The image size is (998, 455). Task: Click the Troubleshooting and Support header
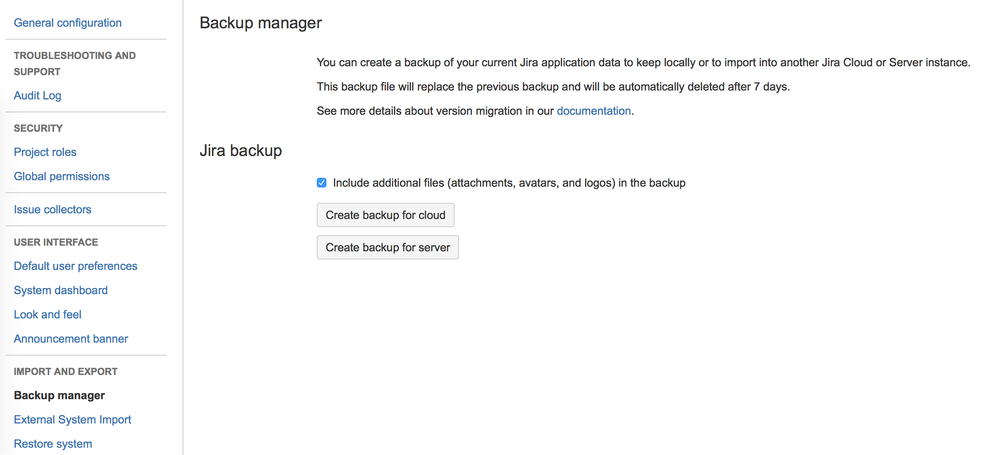tap(74, 64)
